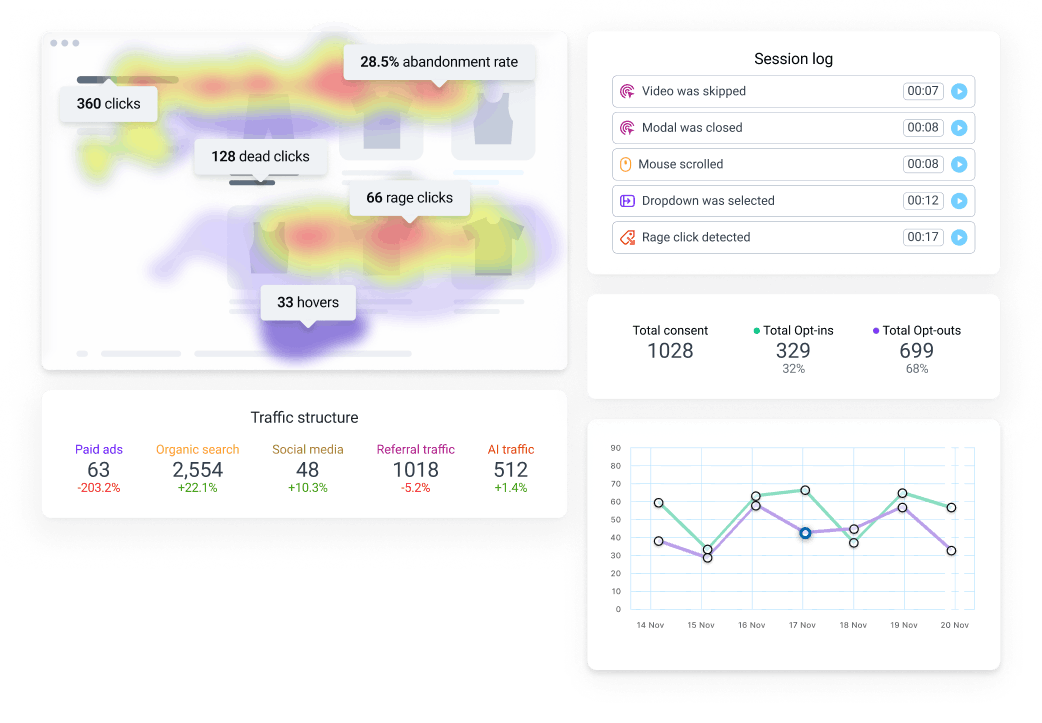The height and width of the screenshot is (723, 1042).
Task: Open the '360 clicks' heatmap tooltip
Action: (x=108, y=103)
